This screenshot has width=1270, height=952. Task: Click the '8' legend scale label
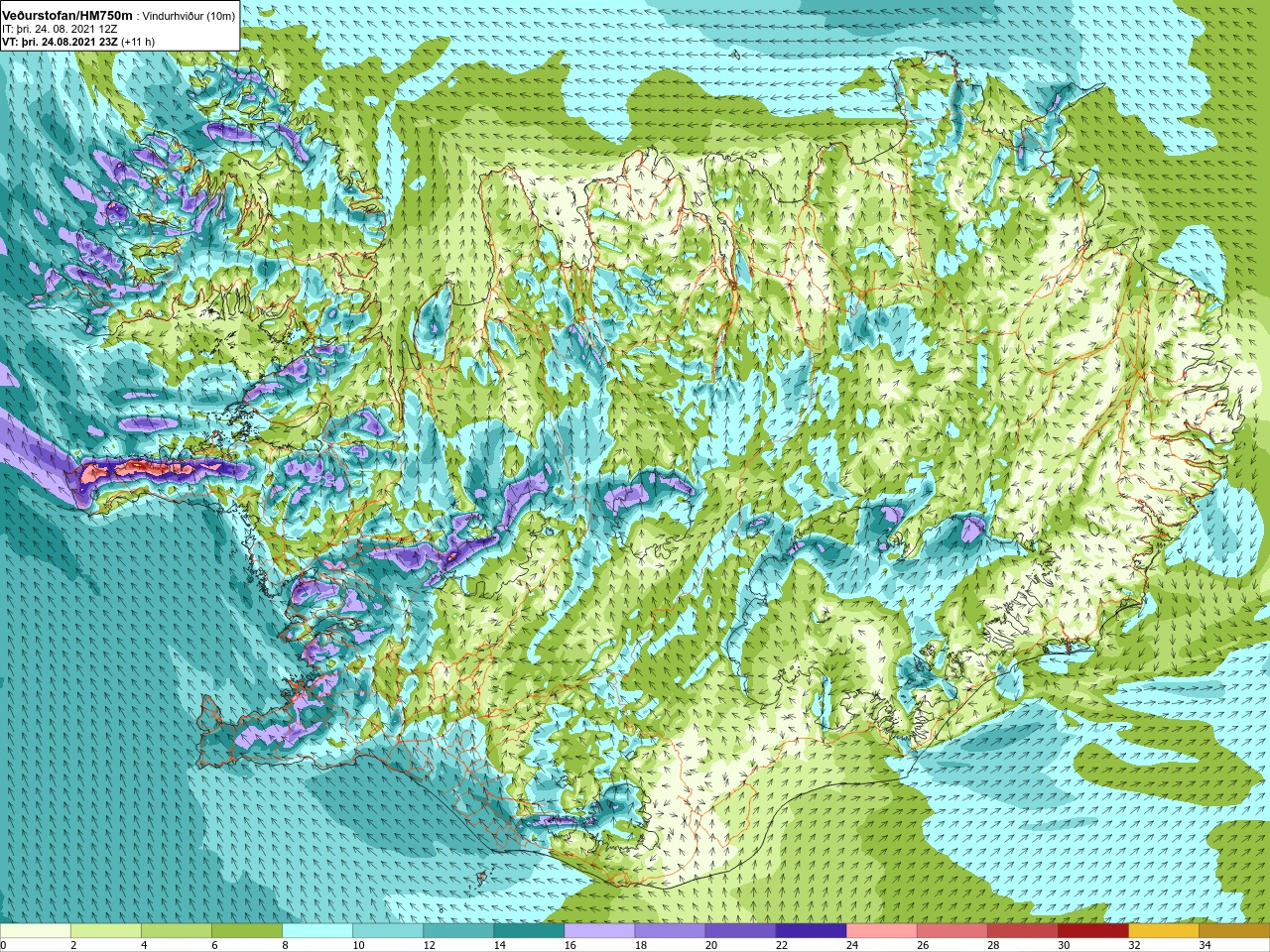[285, 945]
